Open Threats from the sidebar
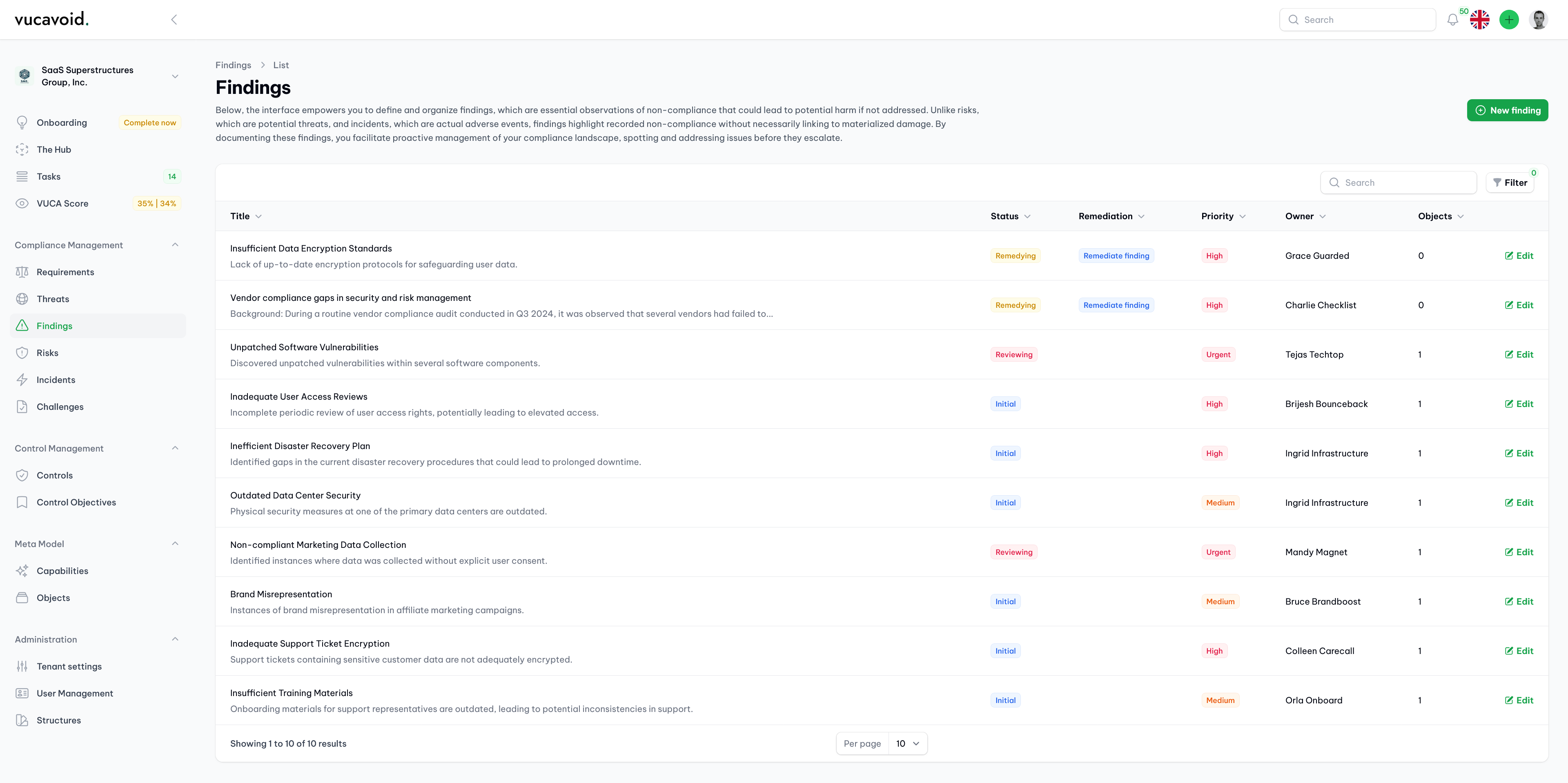 coord(53,299)
